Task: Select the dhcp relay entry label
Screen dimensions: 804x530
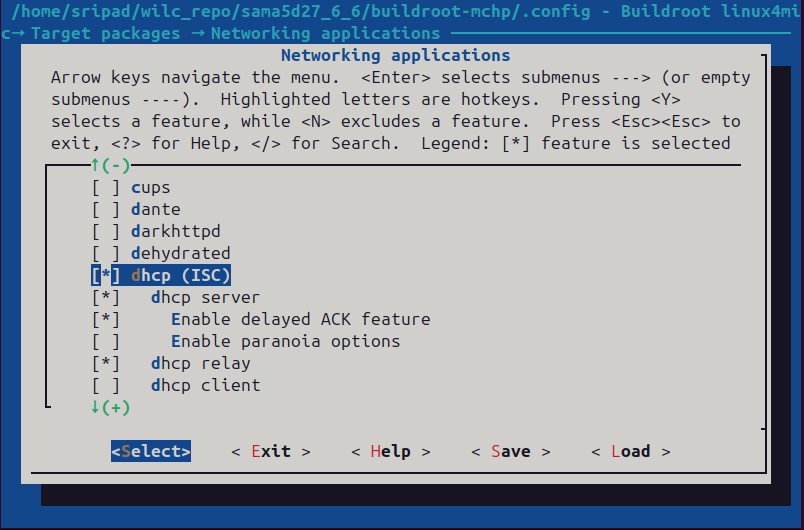Action: pyautogui.click(x=201, y=364)
